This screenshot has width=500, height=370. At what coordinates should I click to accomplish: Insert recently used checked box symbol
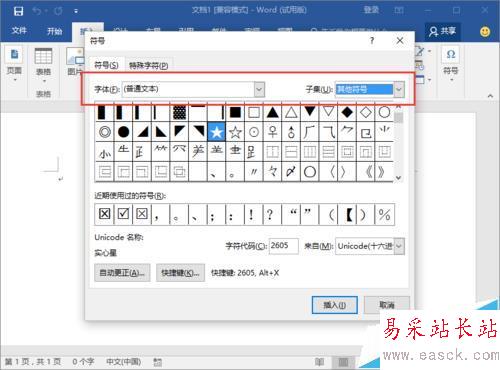click(123, 214)
